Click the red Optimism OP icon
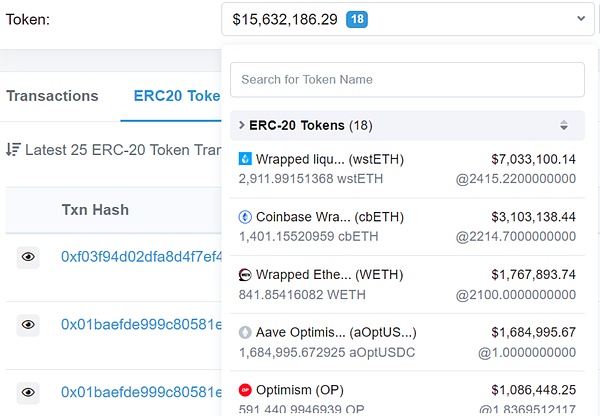Screen dimensions: 600x416 pyautogui.click(x=245, y=389)
